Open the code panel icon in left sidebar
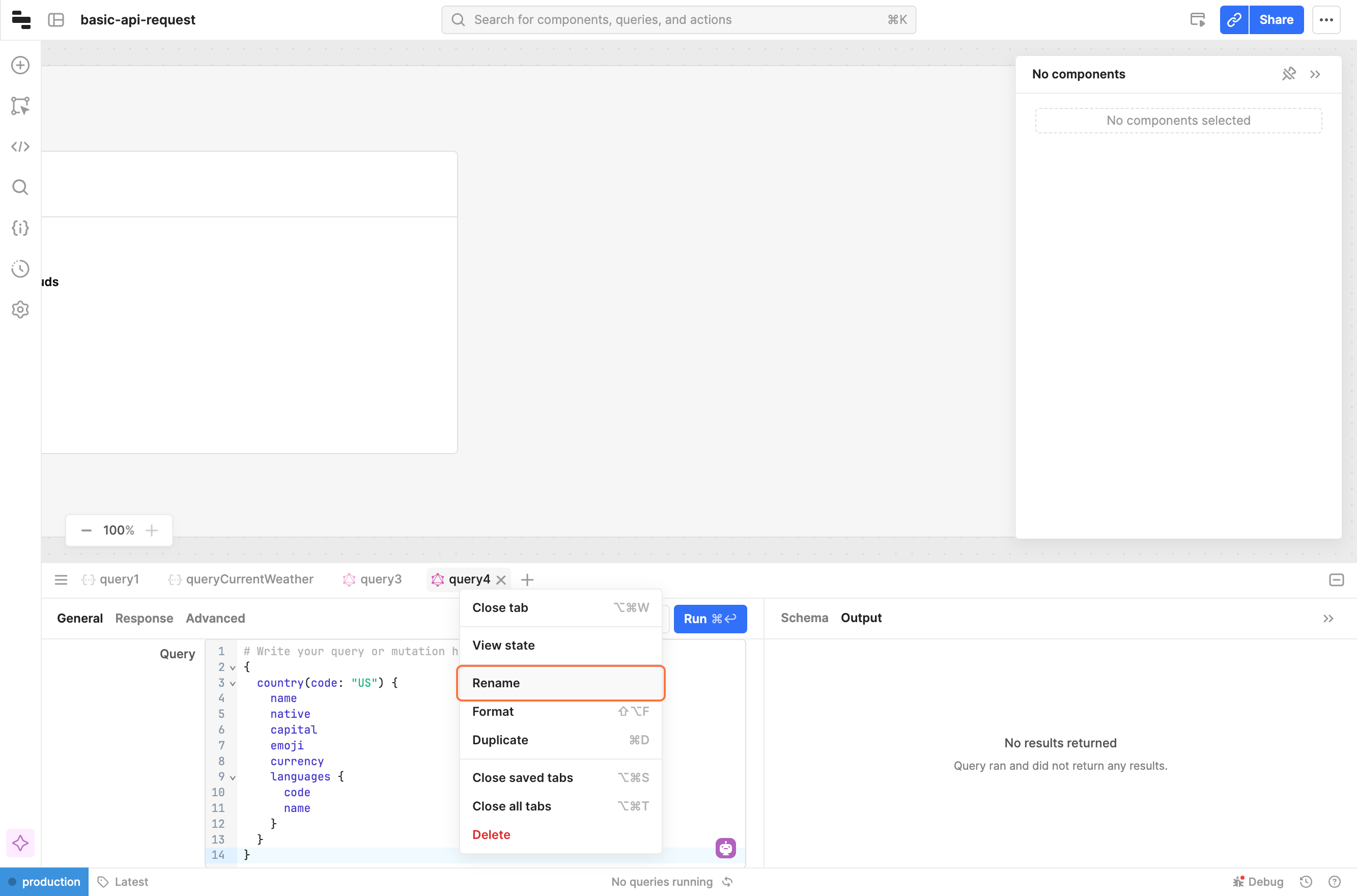This screenshot has height=896, width=1357. 20,147
